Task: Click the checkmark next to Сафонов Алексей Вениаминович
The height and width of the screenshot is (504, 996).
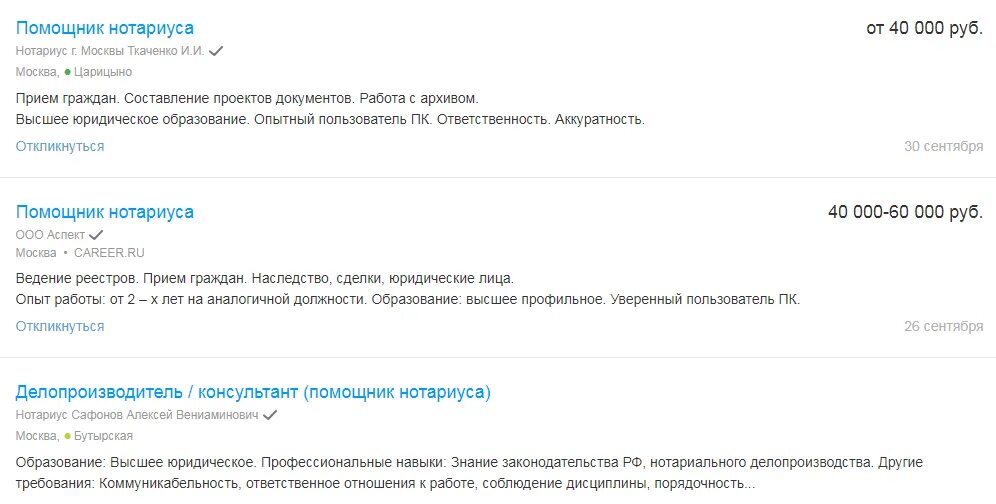Action: (270, 415)
